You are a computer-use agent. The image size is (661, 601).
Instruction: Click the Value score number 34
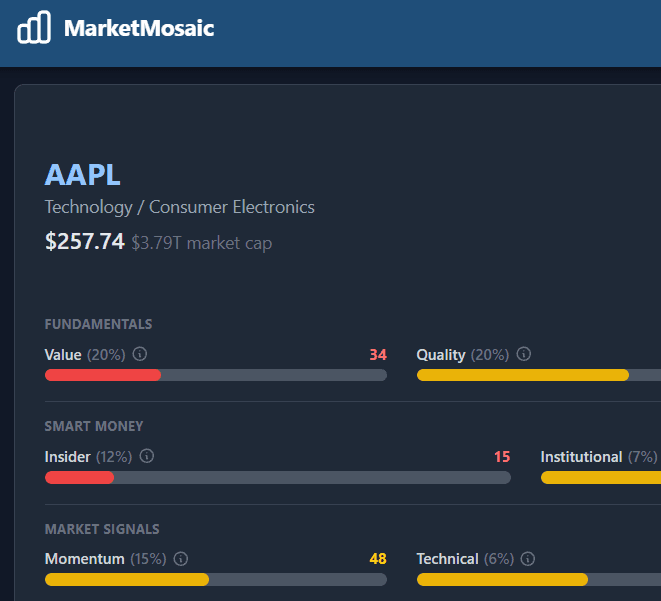click(x=378, y=354)
